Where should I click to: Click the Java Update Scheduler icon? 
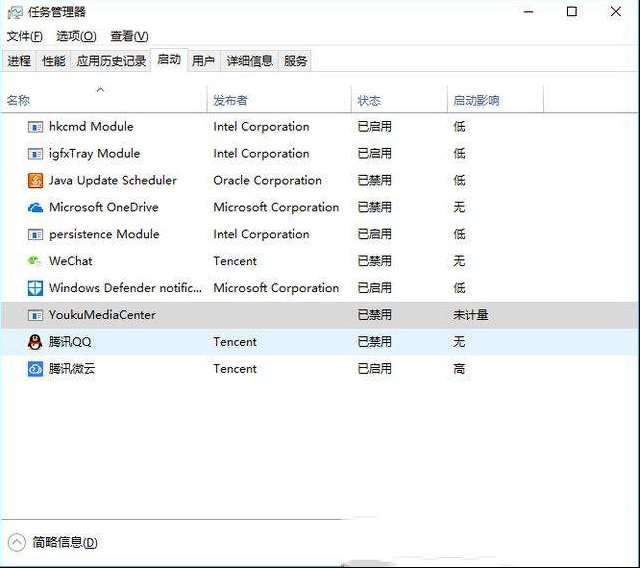(35, 181)
